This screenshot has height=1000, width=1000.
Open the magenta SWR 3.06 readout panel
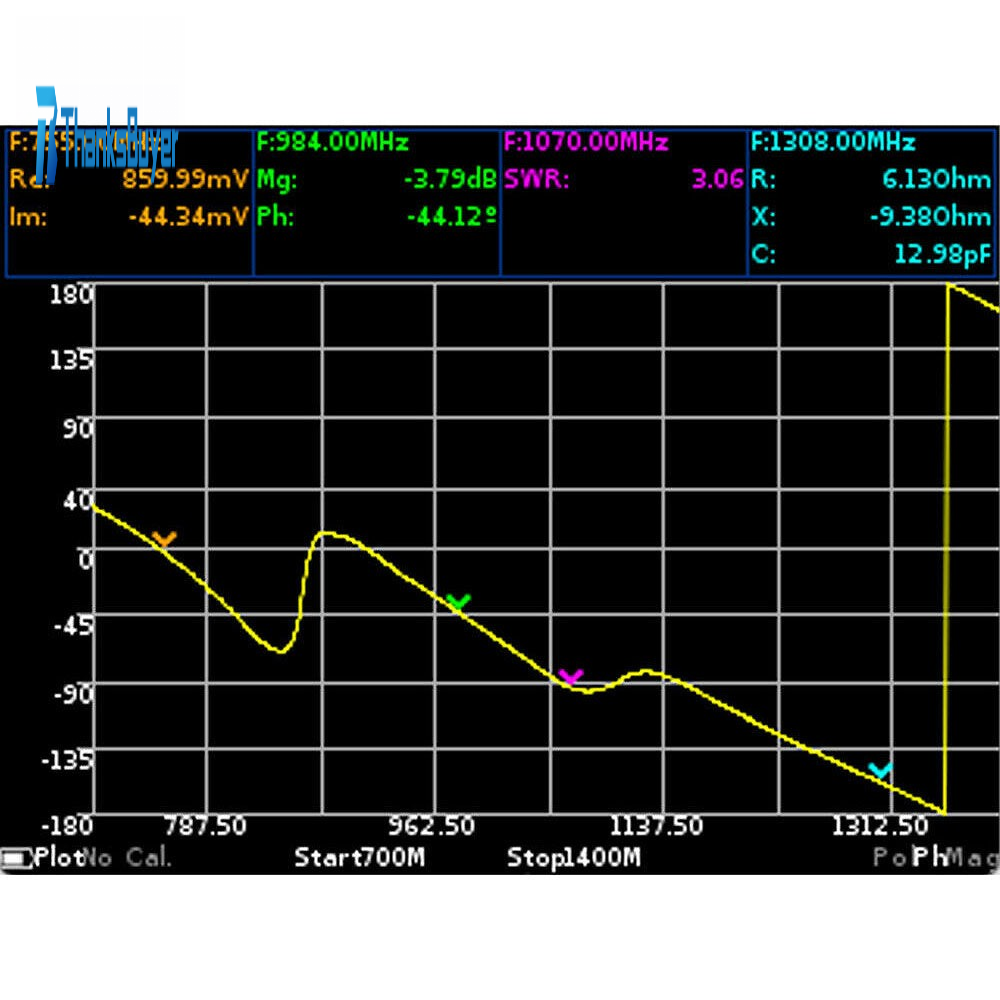[x=624, y=203]
